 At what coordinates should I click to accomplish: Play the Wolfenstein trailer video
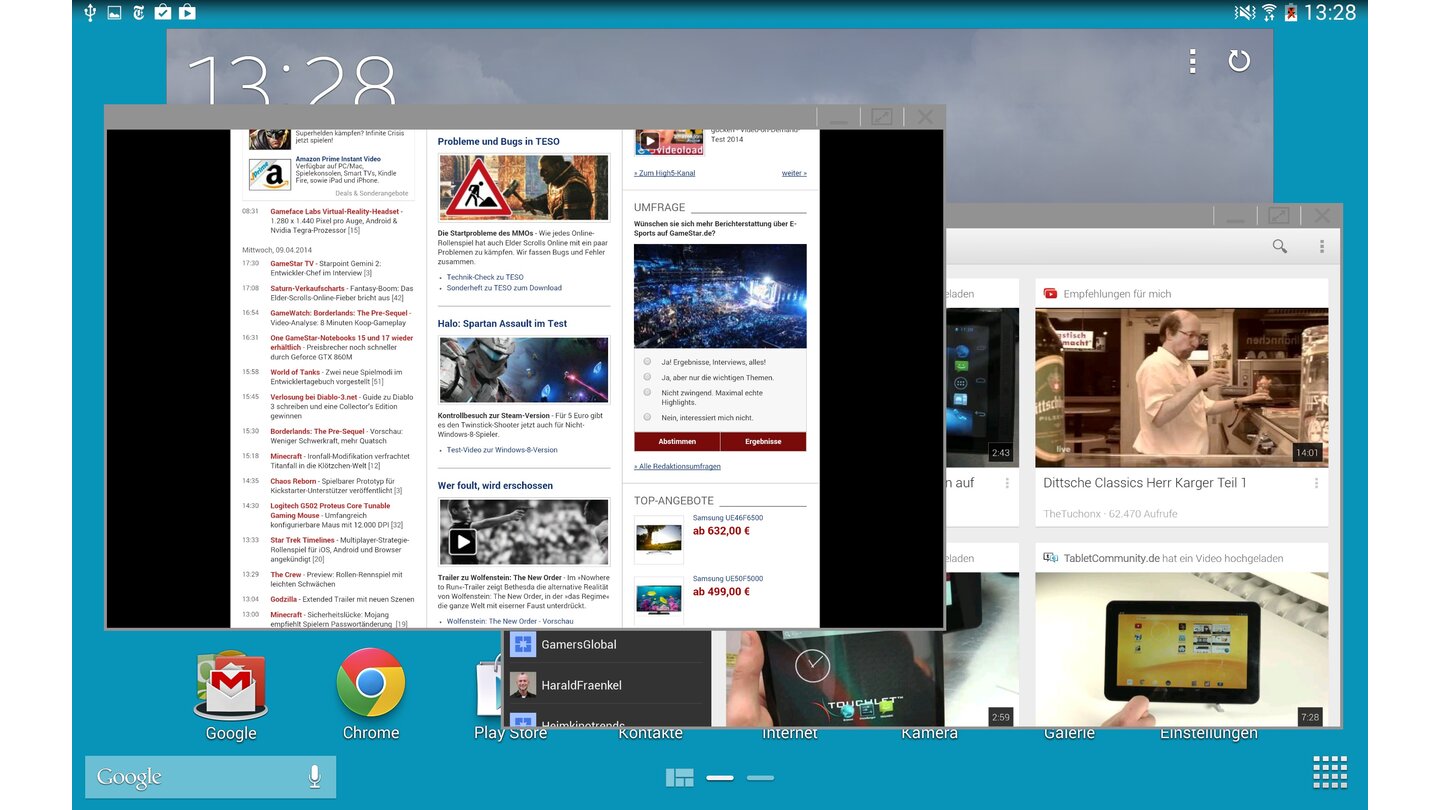click(462, 542)
